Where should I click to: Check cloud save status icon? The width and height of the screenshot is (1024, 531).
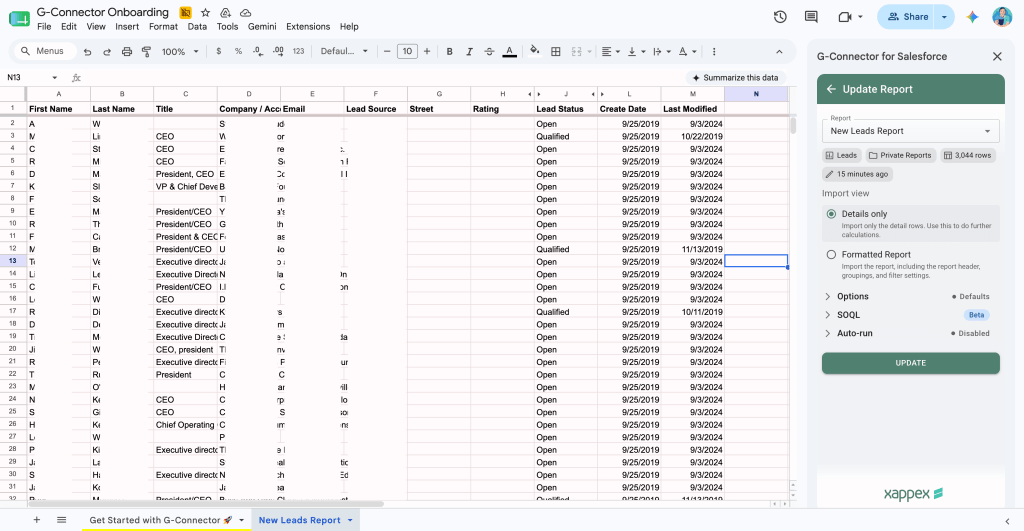(x=246, y=12)
